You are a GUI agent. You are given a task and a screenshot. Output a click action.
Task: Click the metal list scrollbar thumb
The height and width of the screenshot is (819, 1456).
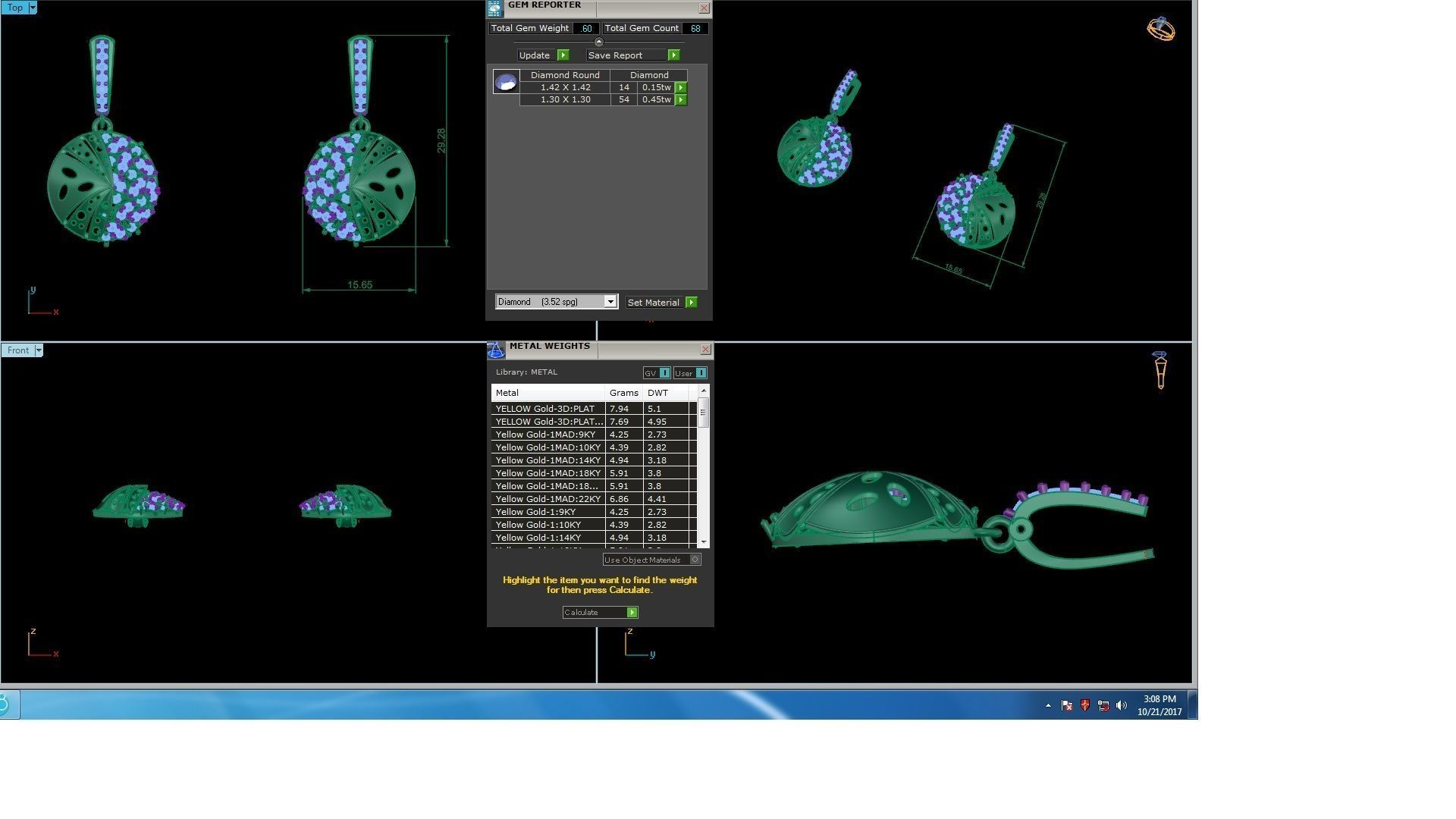pyautogui.click(x=704, y=413)
